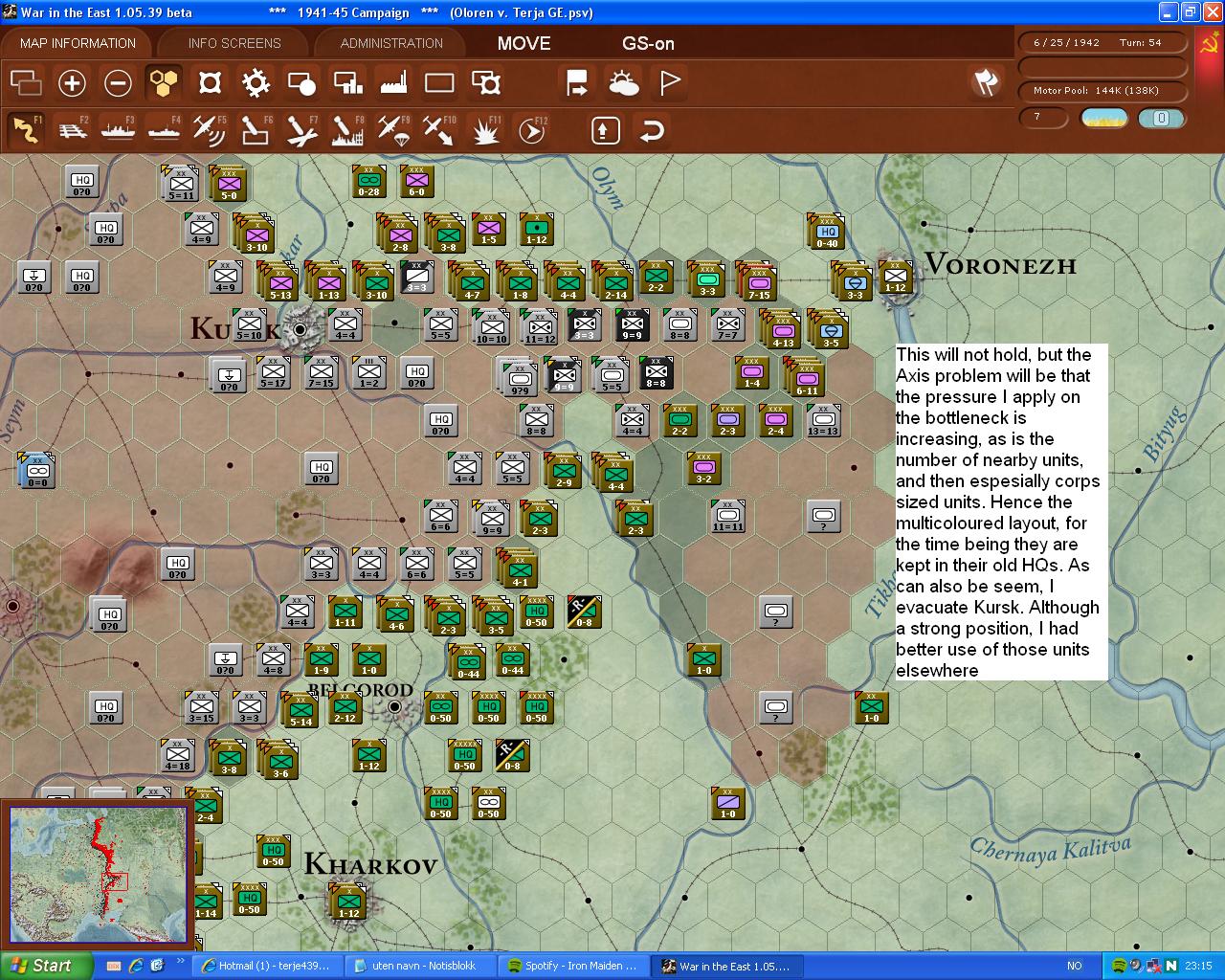Image resolution: width=1225 pixels, height=980 pixels.
Task: Click the admin points box showing 7
Action: [x=1043, y=118]
